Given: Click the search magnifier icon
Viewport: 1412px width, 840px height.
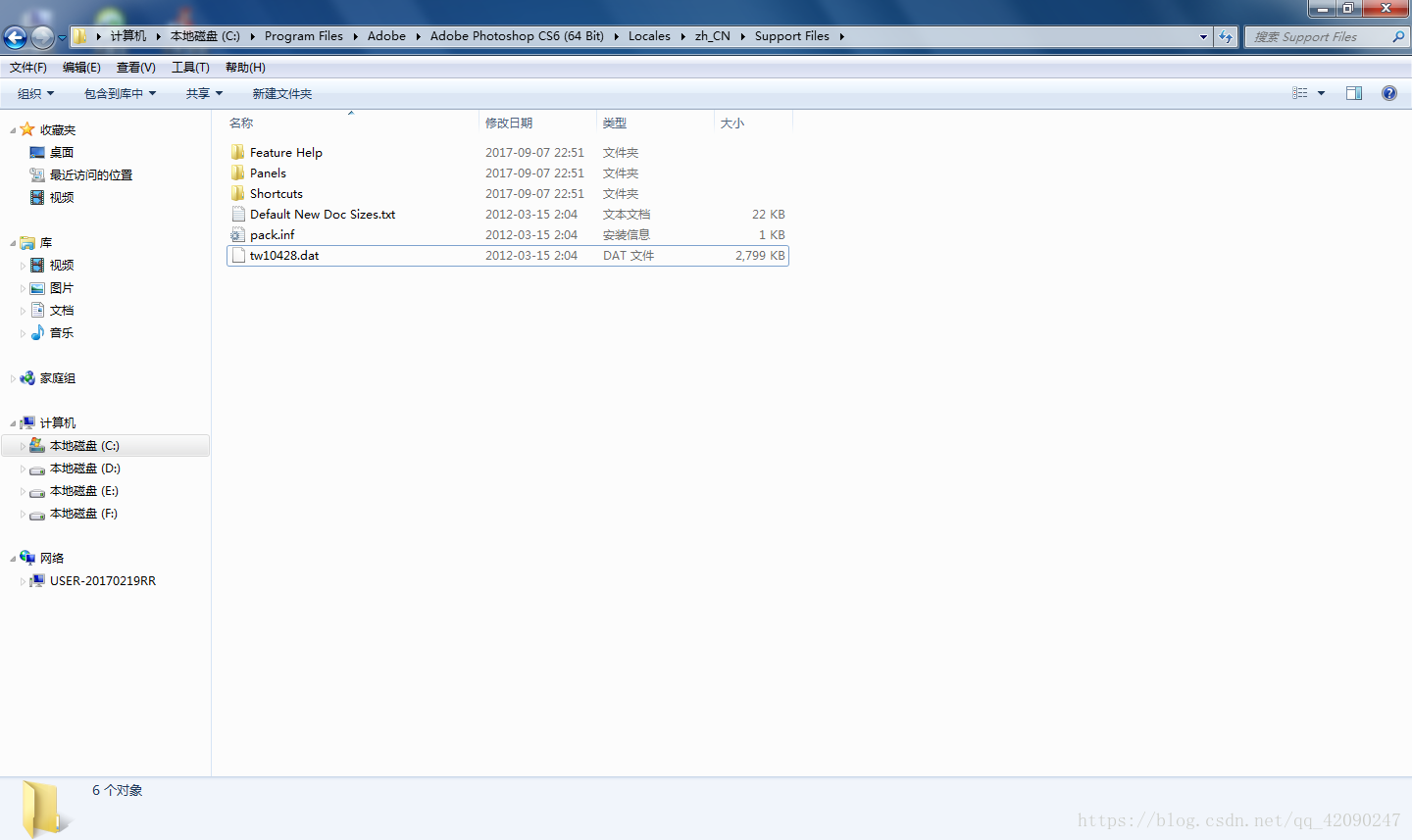Looking at the screenshot, I should (x=1398, y=36).
